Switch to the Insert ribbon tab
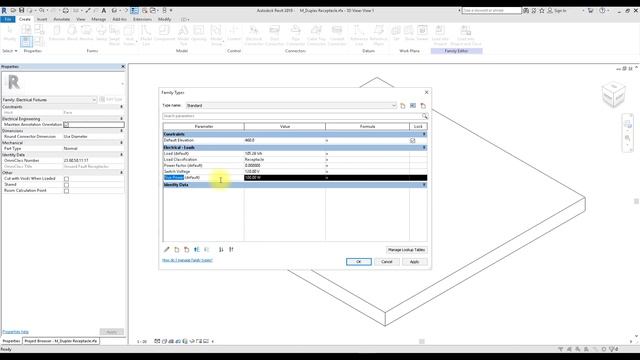This screenshot has height=360, width=640. tap(42, 19)
